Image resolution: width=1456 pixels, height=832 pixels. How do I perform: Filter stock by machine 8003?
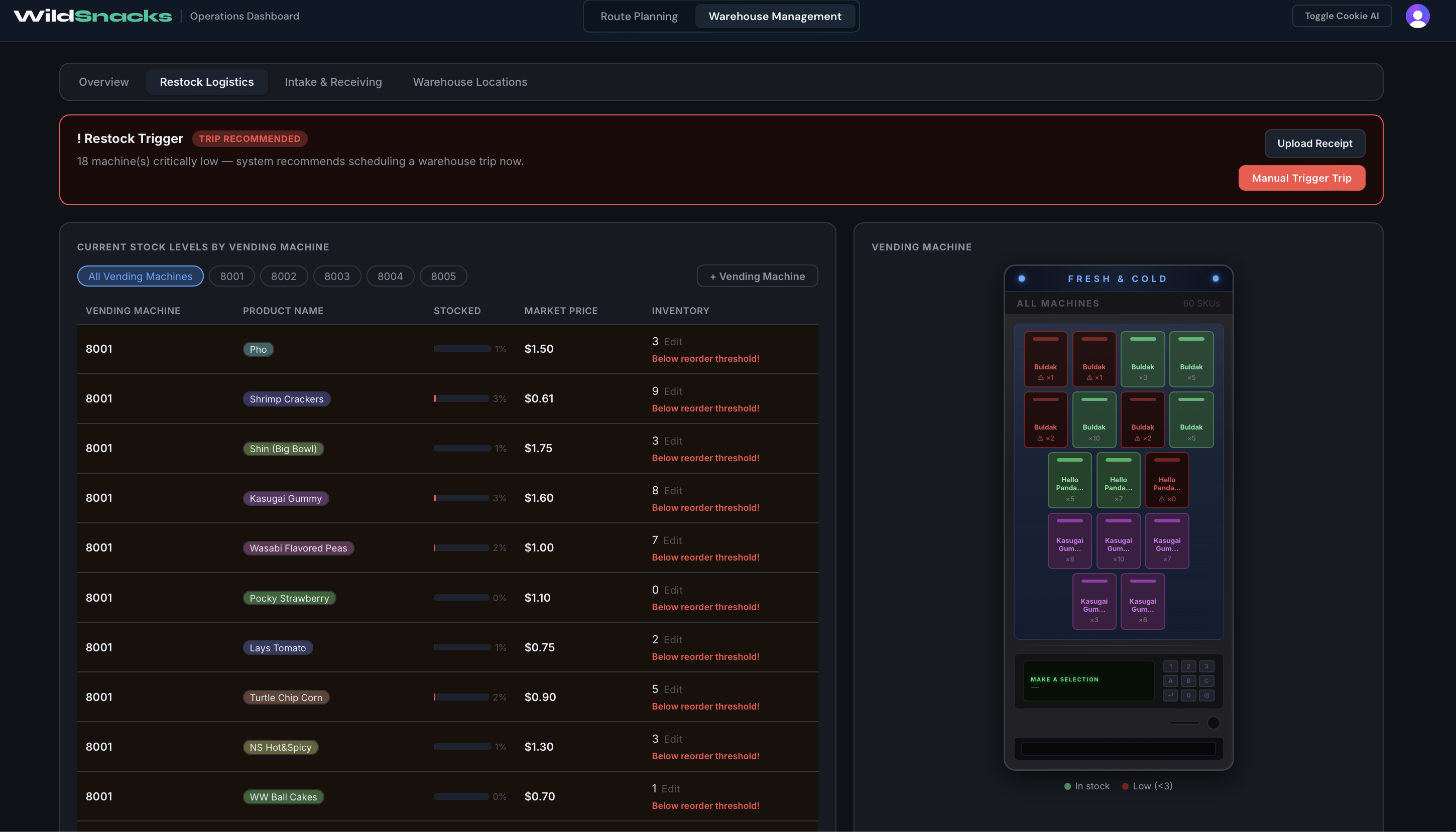pyautogui.click(x=337, y=276)
